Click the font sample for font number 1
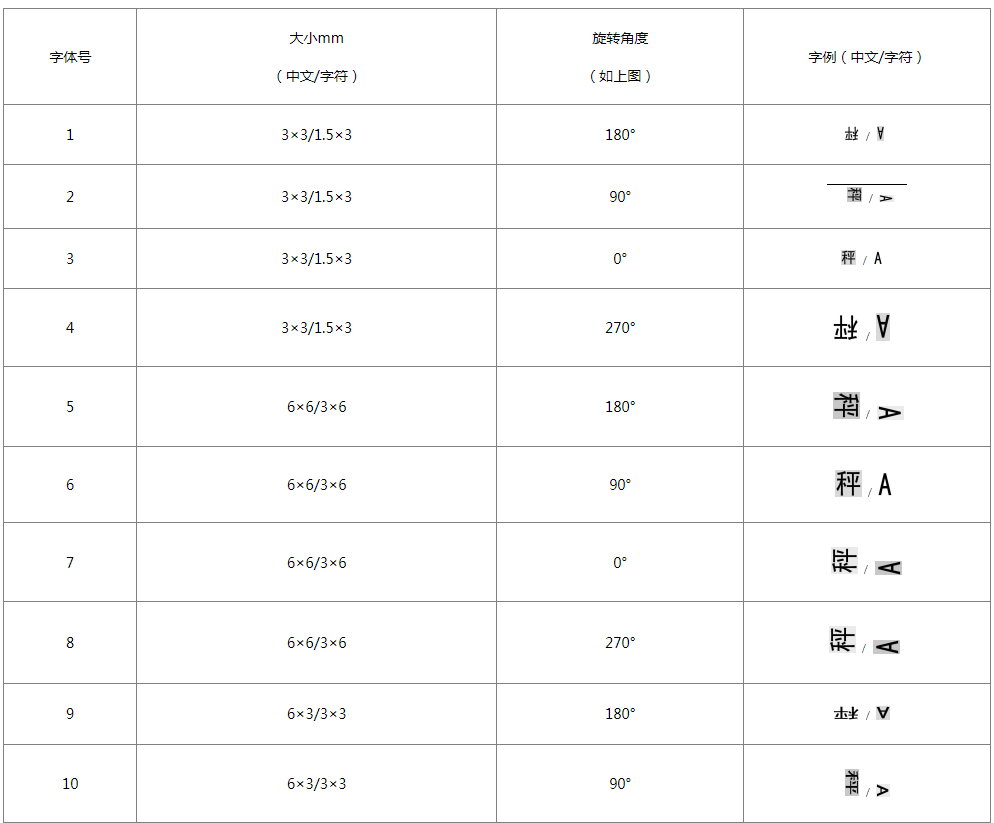The height and width of the screenshot is (823, 994). [865, 134]
